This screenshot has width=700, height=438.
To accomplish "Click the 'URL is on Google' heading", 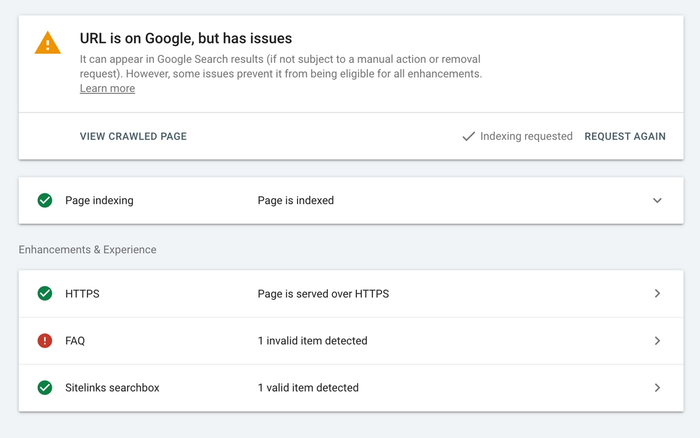I will [x=186, y=39].
